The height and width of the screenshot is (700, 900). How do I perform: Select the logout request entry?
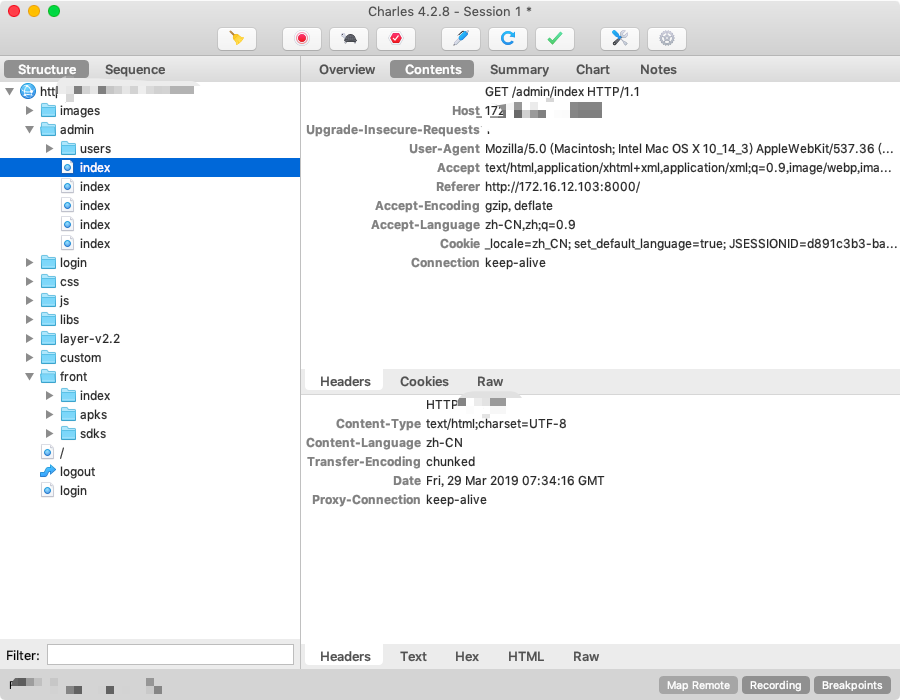pos(77,472)
